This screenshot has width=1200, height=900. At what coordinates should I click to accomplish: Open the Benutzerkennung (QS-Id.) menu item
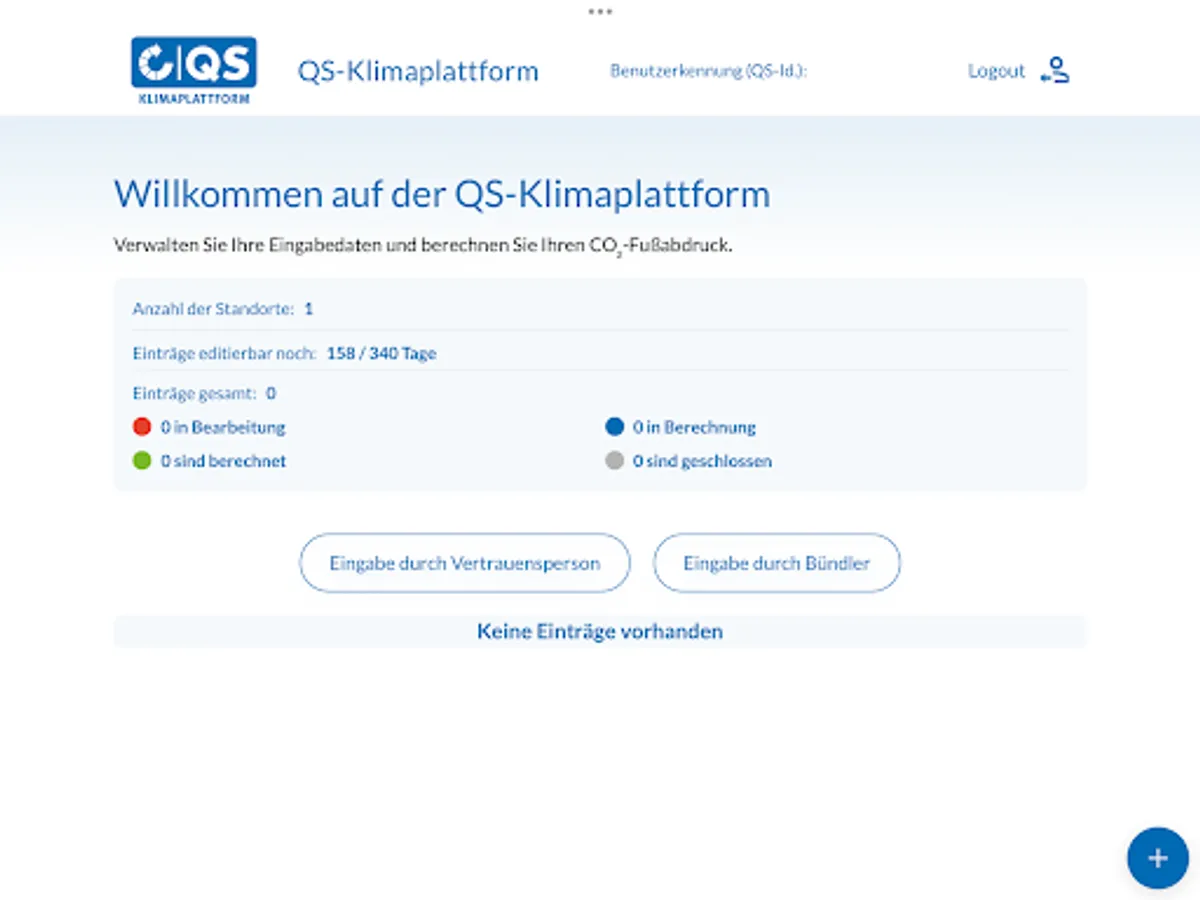[710, 70]
